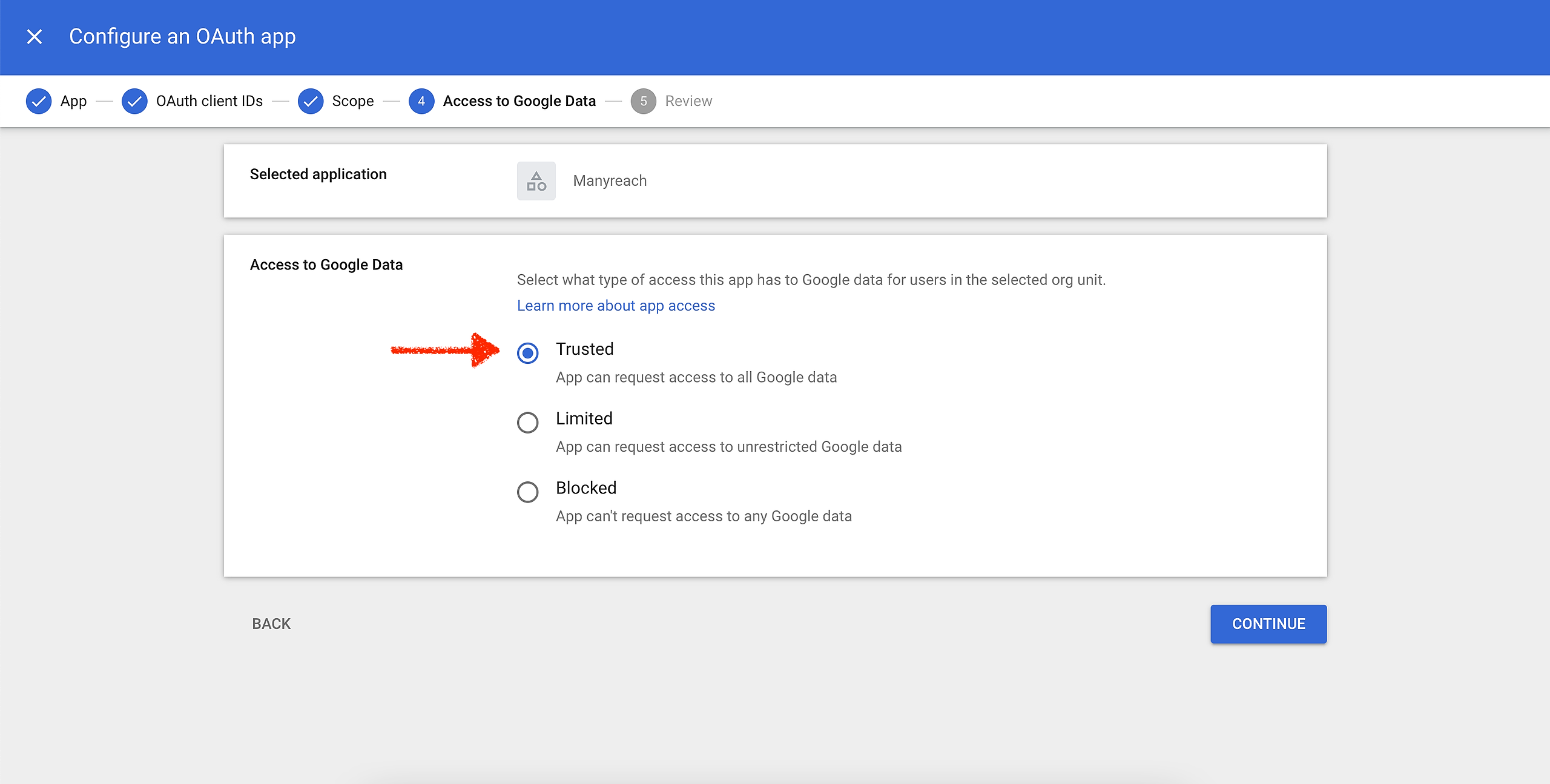Click the Access to Google Data section heading
The height and width of the screenshot is (784, 1550).
point(326,265)
